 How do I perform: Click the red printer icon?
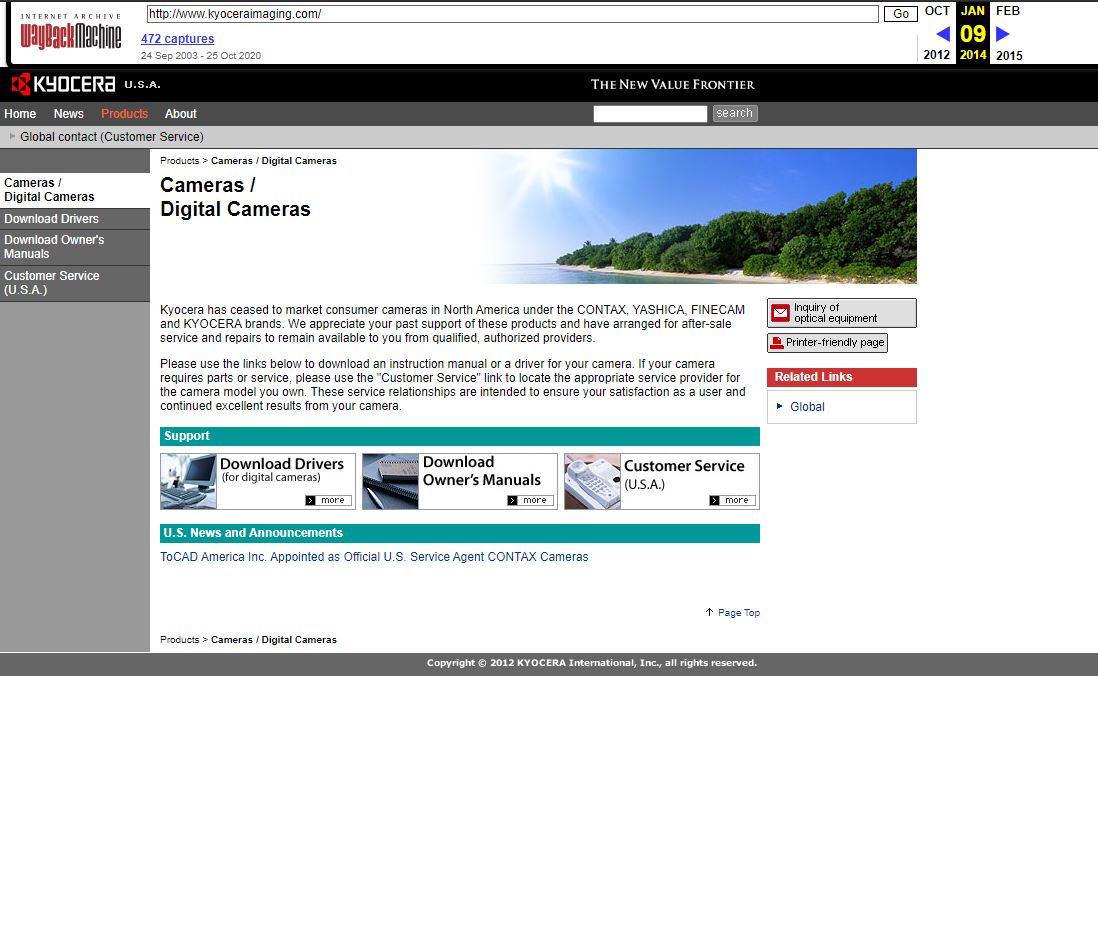777,343
